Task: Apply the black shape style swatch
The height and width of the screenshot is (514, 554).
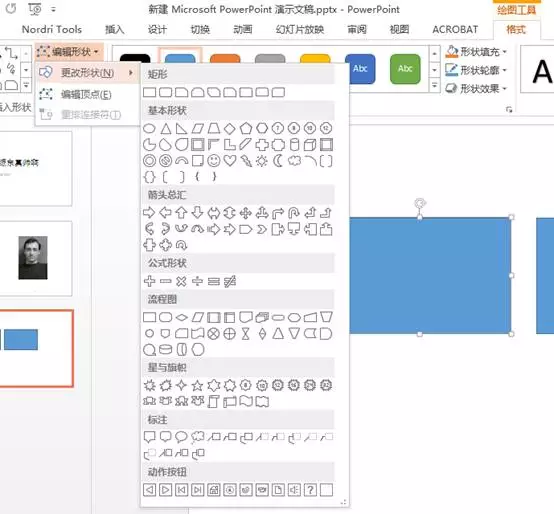Action: [x=135, y=59]
